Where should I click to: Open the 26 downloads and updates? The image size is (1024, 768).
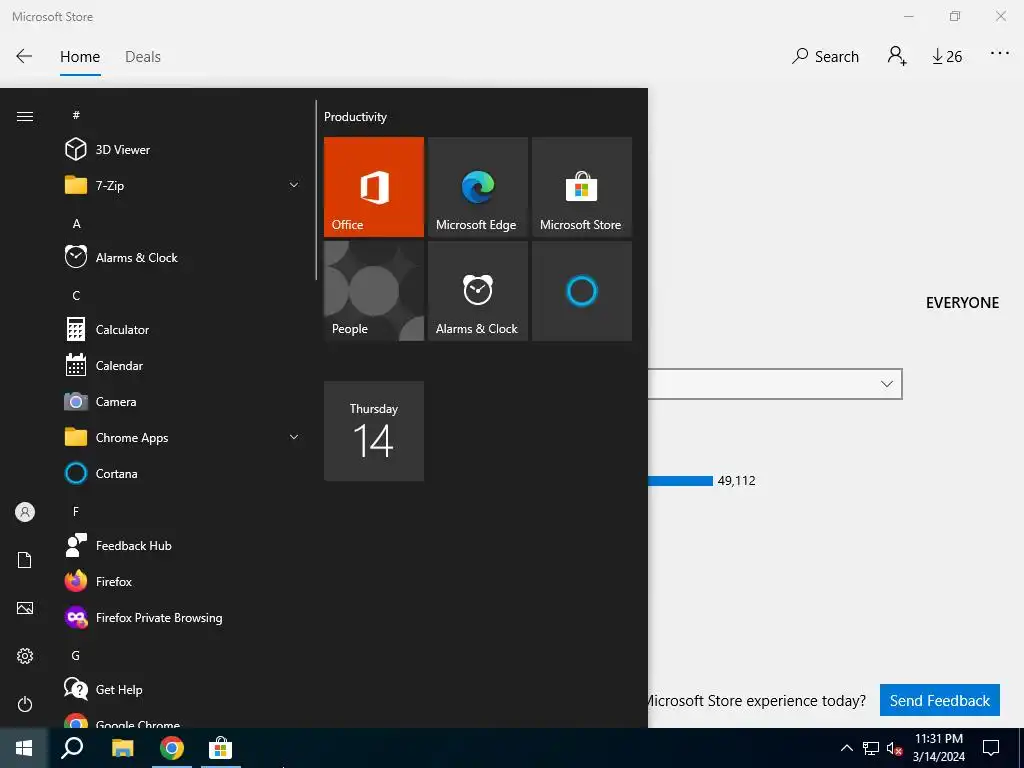(x=947, y=57)
